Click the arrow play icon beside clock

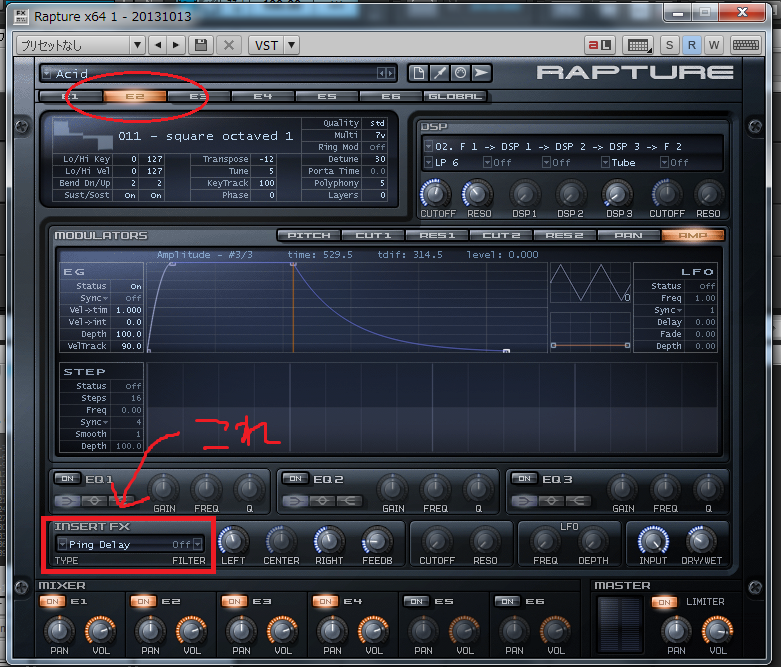coord(481,73)
